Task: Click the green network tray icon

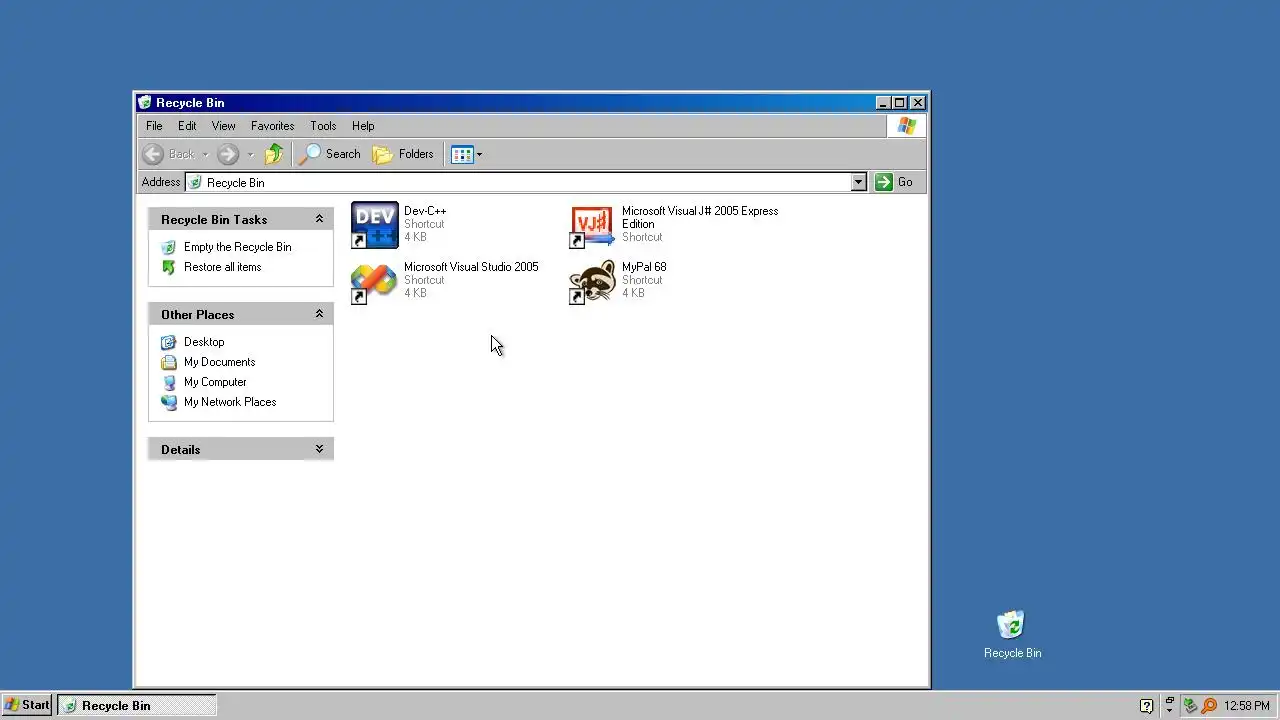Action: [1190, 706]
